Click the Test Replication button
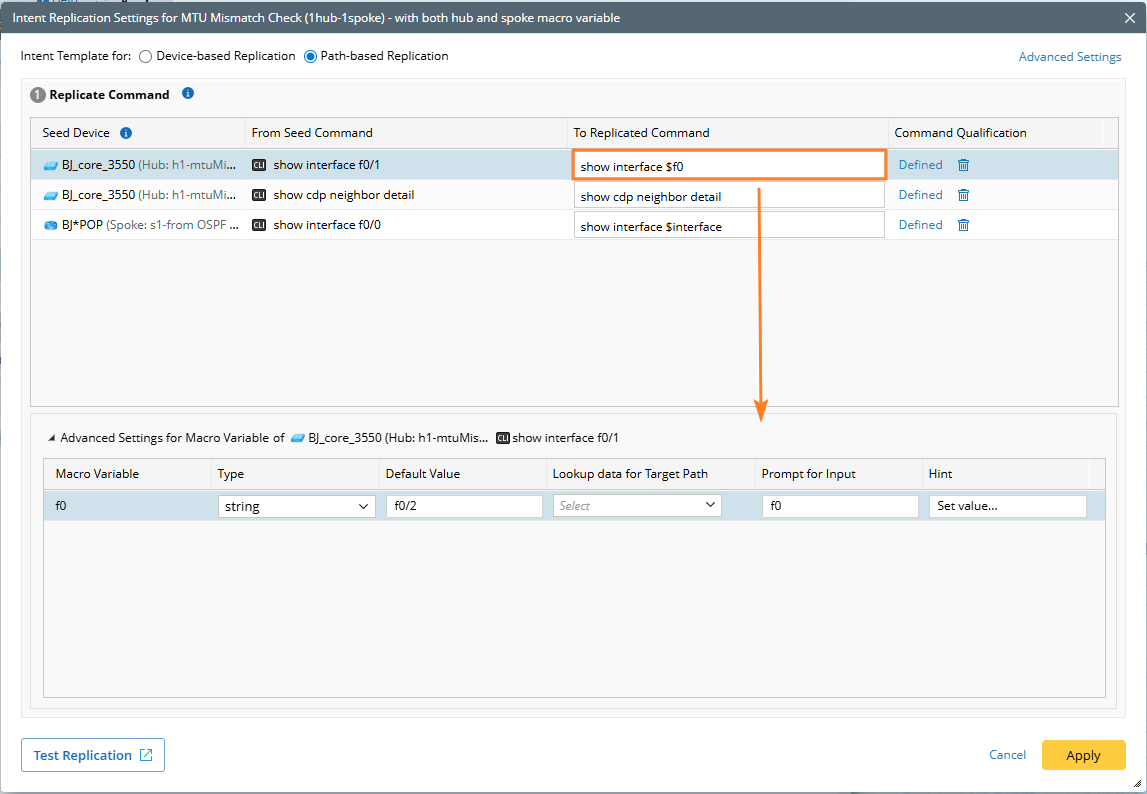This screenshot has height=794, width=1147. coord(93,755)
